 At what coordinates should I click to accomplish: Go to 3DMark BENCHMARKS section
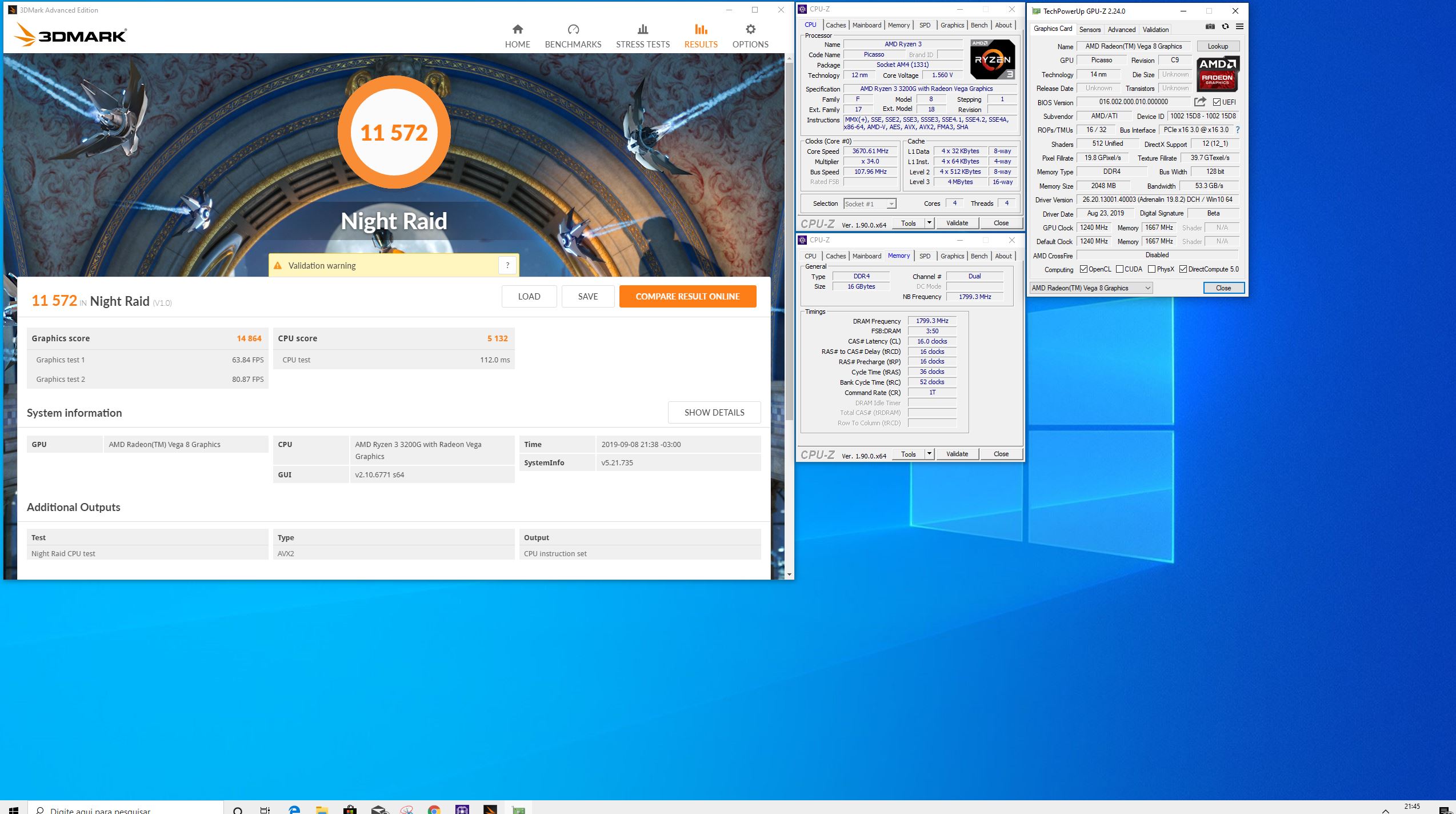coord(573,36)
